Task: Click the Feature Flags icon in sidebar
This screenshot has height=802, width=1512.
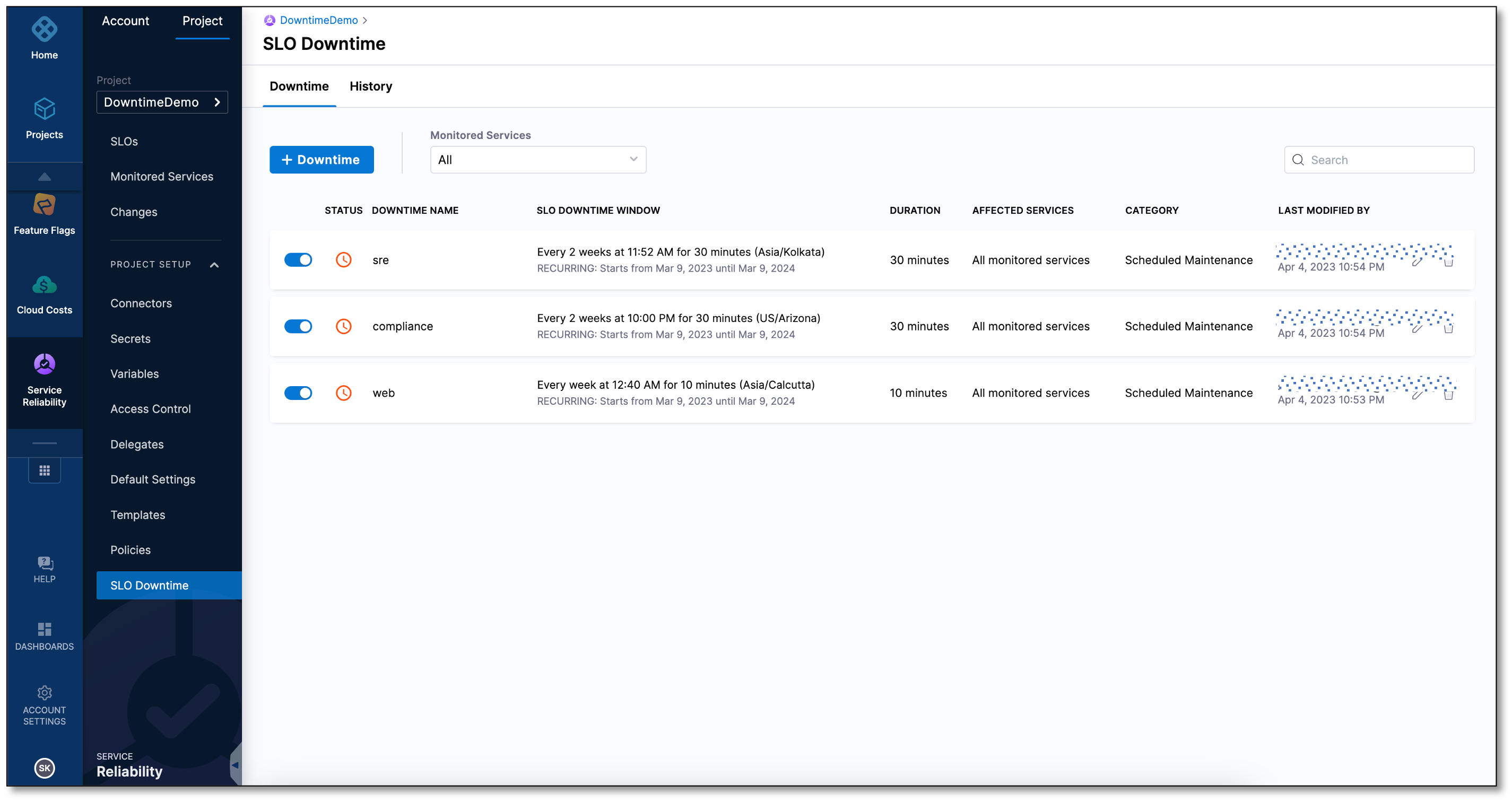Action: (44, 212)
